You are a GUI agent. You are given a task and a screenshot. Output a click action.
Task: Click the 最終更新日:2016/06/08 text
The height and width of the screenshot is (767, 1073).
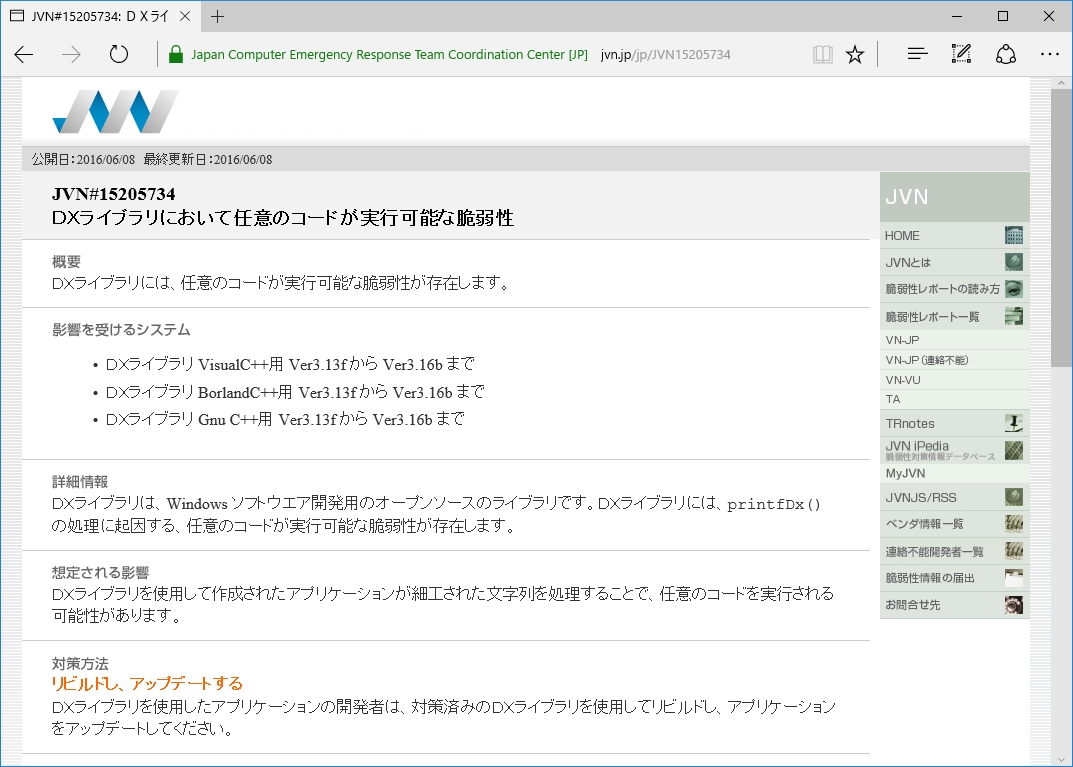point(208,159)
